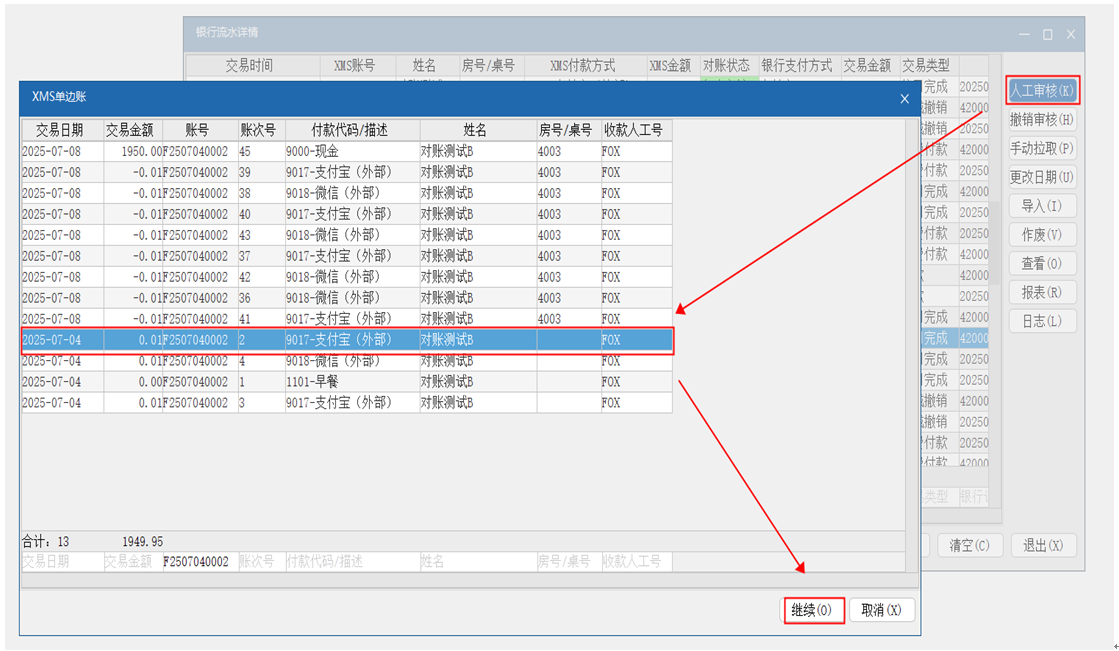
Task: Click XMS金额 header in background window
Action: point(672,66)
